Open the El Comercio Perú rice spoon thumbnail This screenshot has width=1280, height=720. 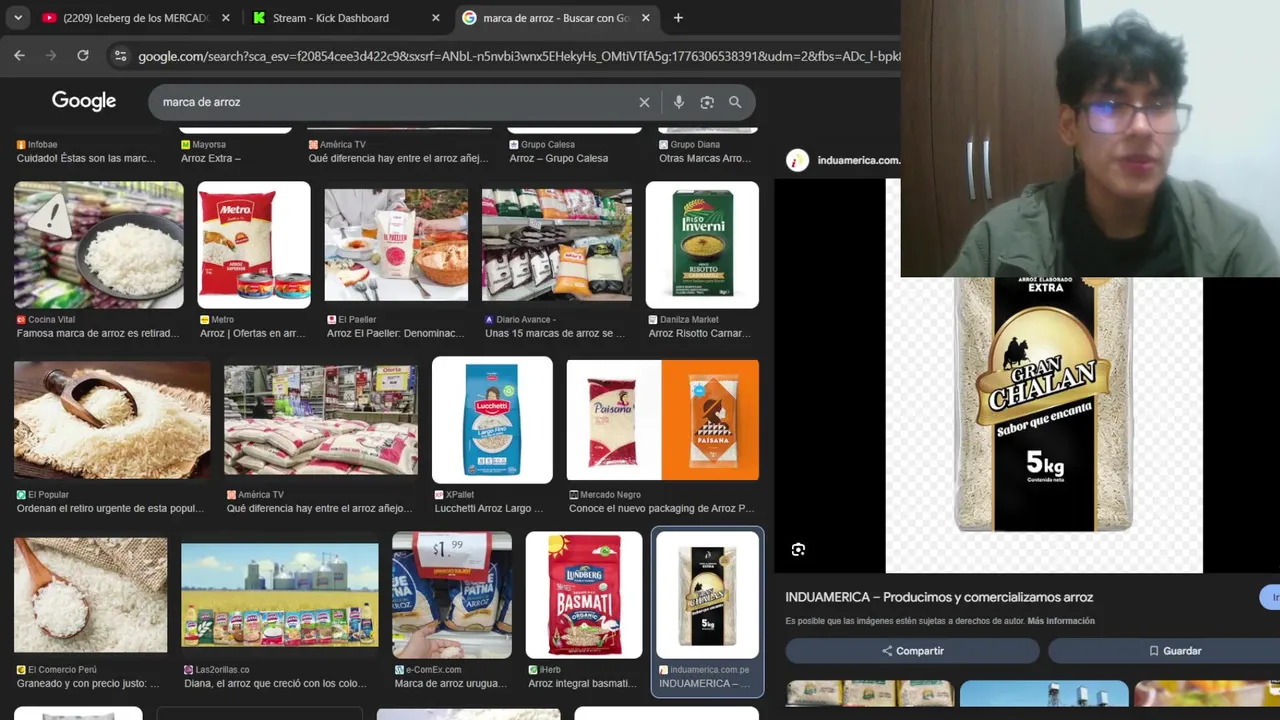click(91, 595)
